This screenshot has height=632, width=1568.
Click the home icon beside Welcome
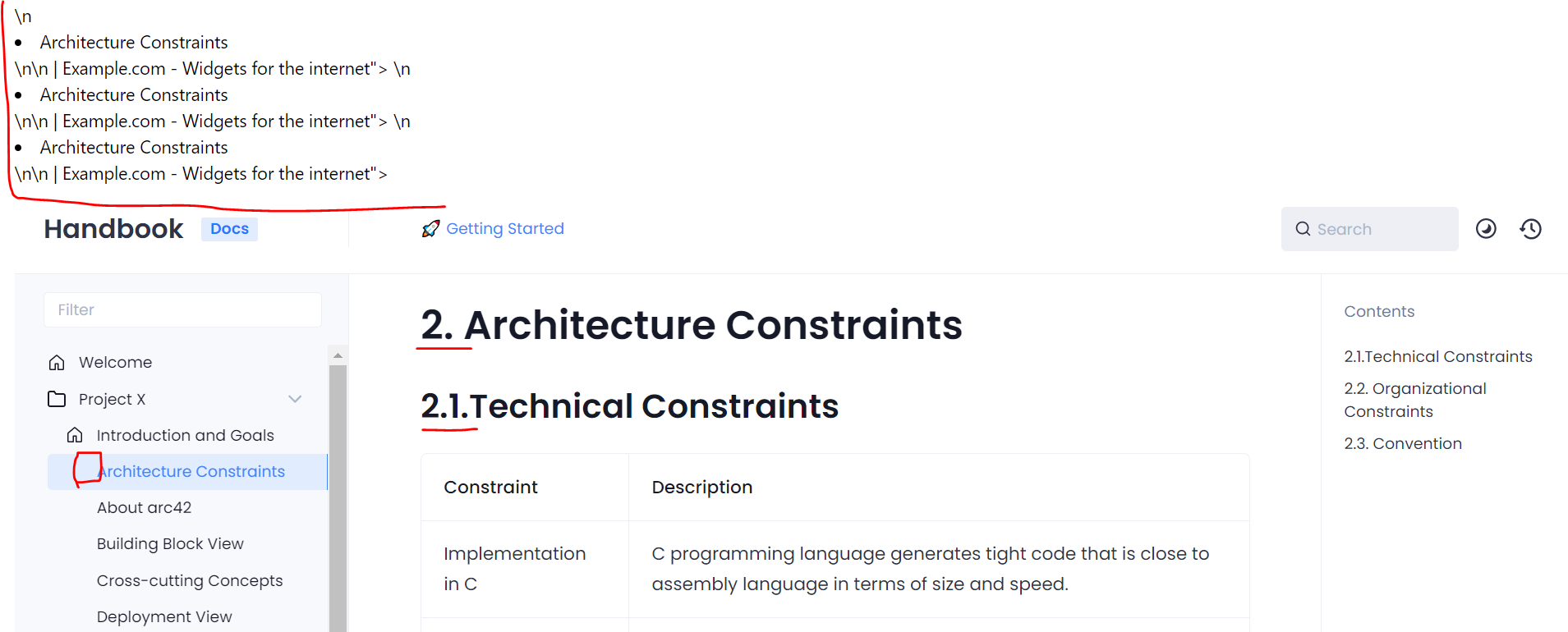point(56,362)
